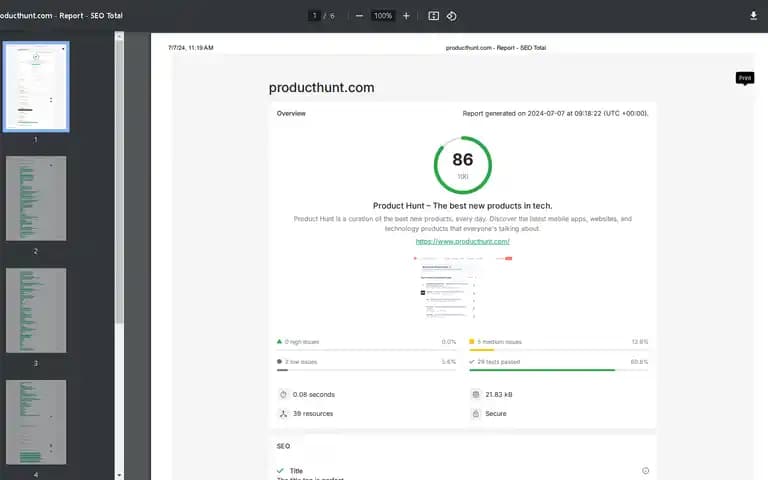The image size is (768, 480).
Task: Click the low issues dot icon
Action: click(279, 361)
